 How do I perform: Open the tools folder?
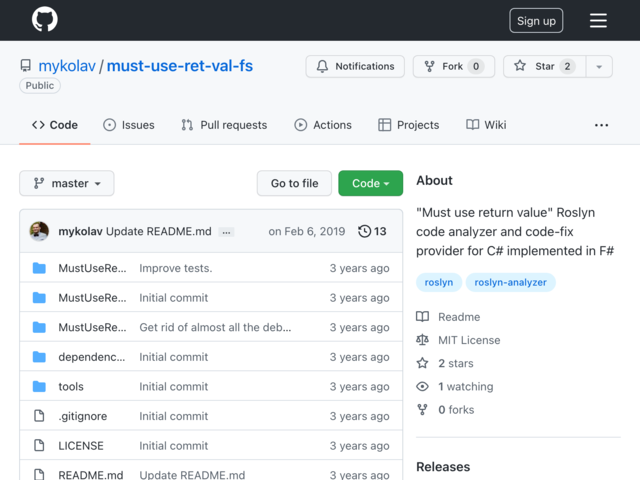coord(71,387)
